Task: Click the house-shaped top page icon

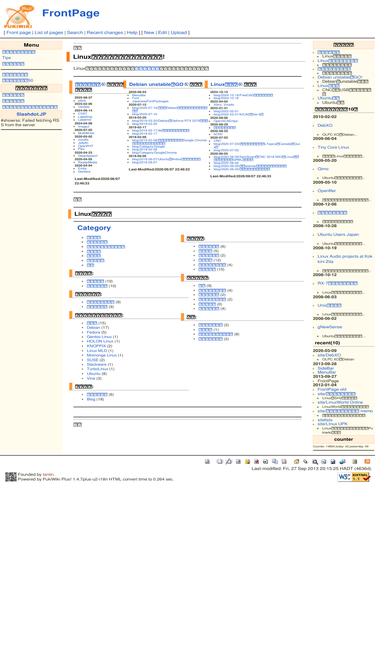Action: [296, 462]
